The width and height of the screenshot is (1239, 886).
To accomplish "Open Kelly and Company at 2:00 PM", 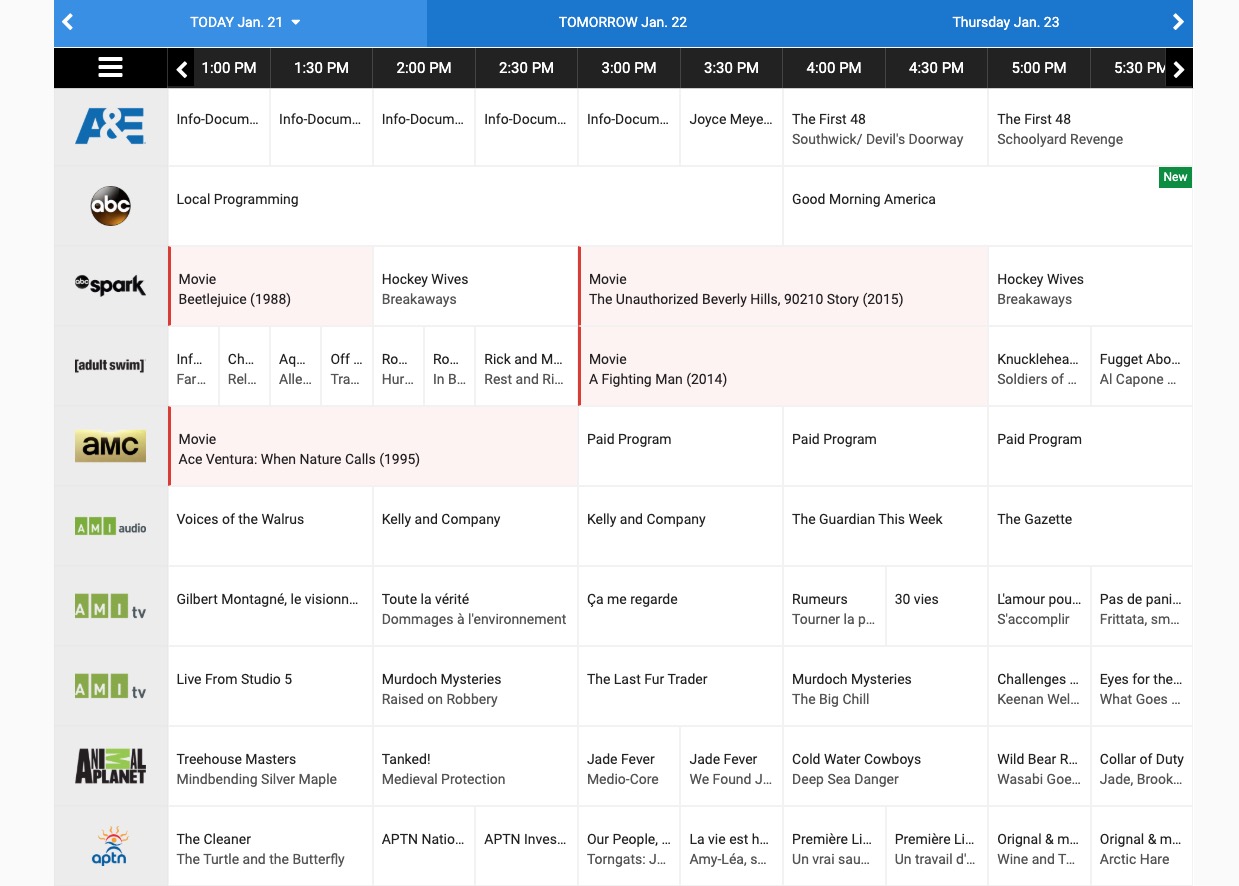I will click(475, 526).
